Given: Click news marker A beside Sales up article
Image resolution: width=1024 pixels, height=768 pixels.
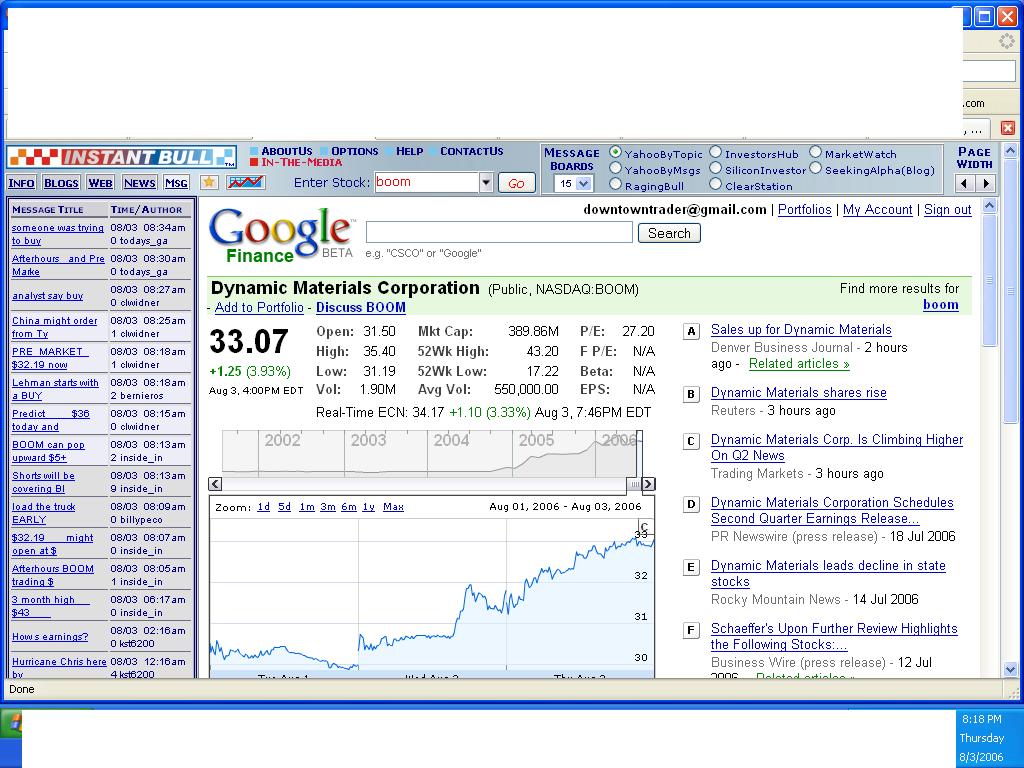Looking at the screenshot, I should point(691,331).
